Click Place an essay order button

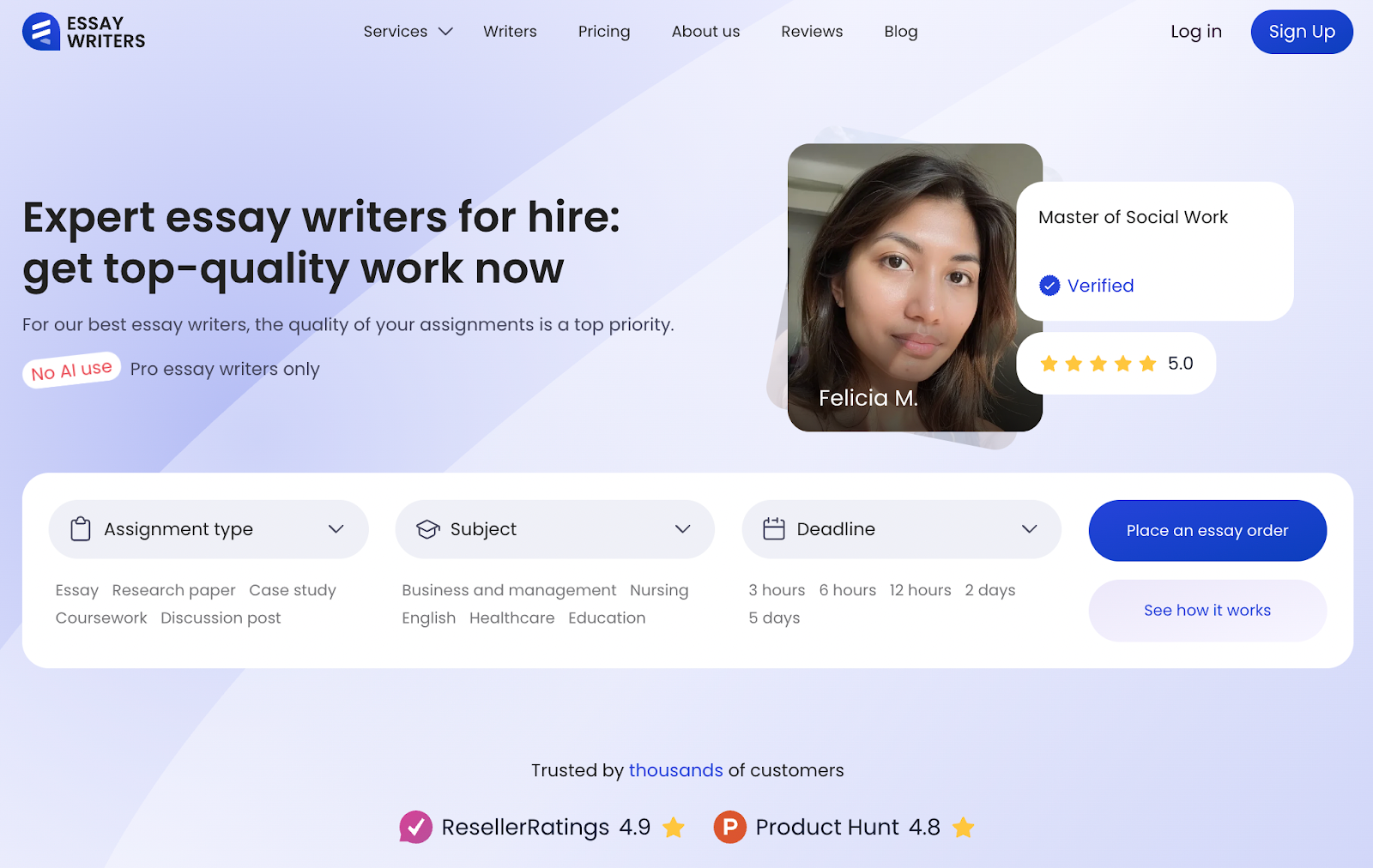pyautogui.click(x=1207, y=530)
